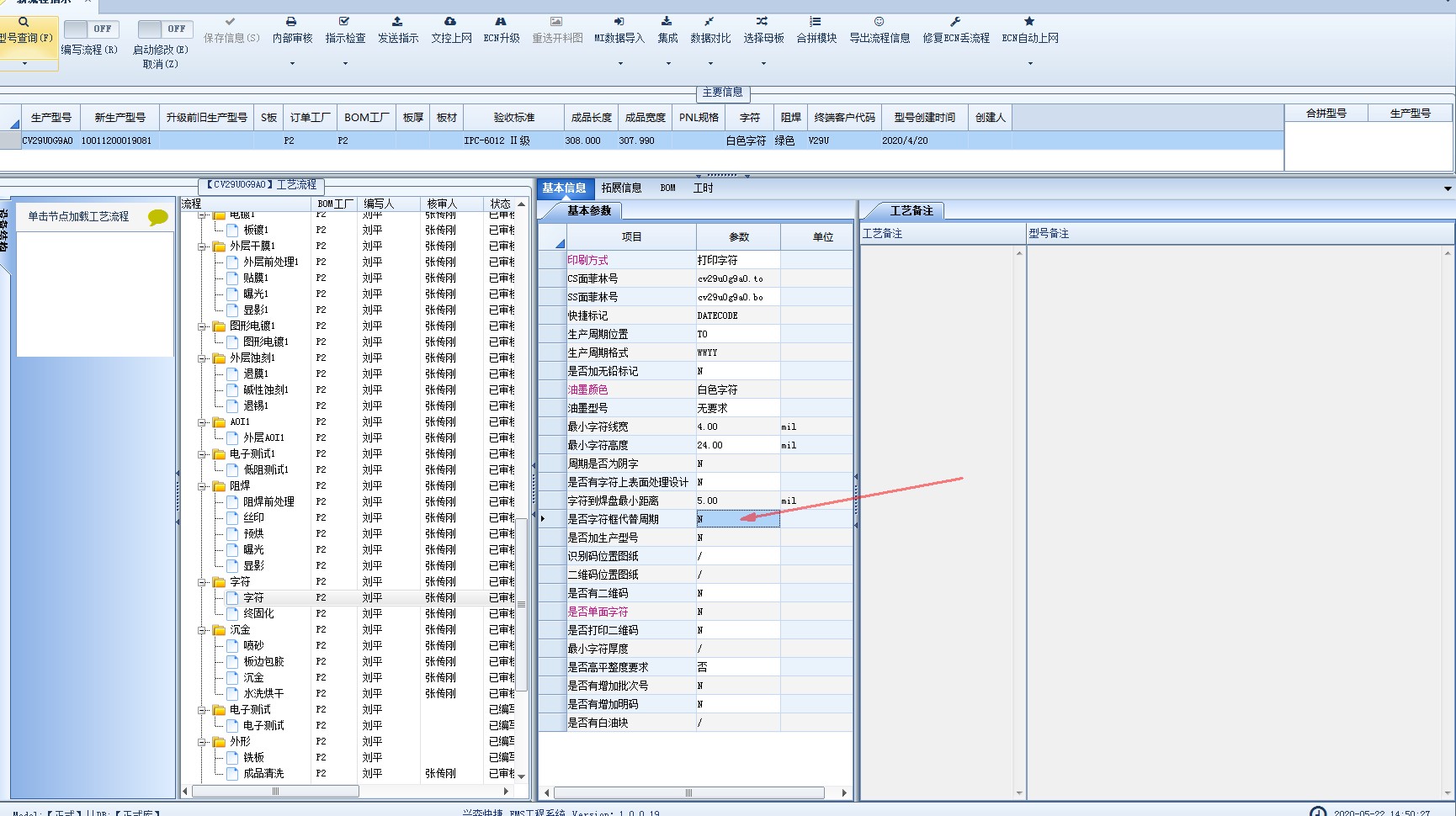Click the 丝印 document icon in tree
Viewport: 1456px width, 816px height.
[x=232, y=518]
